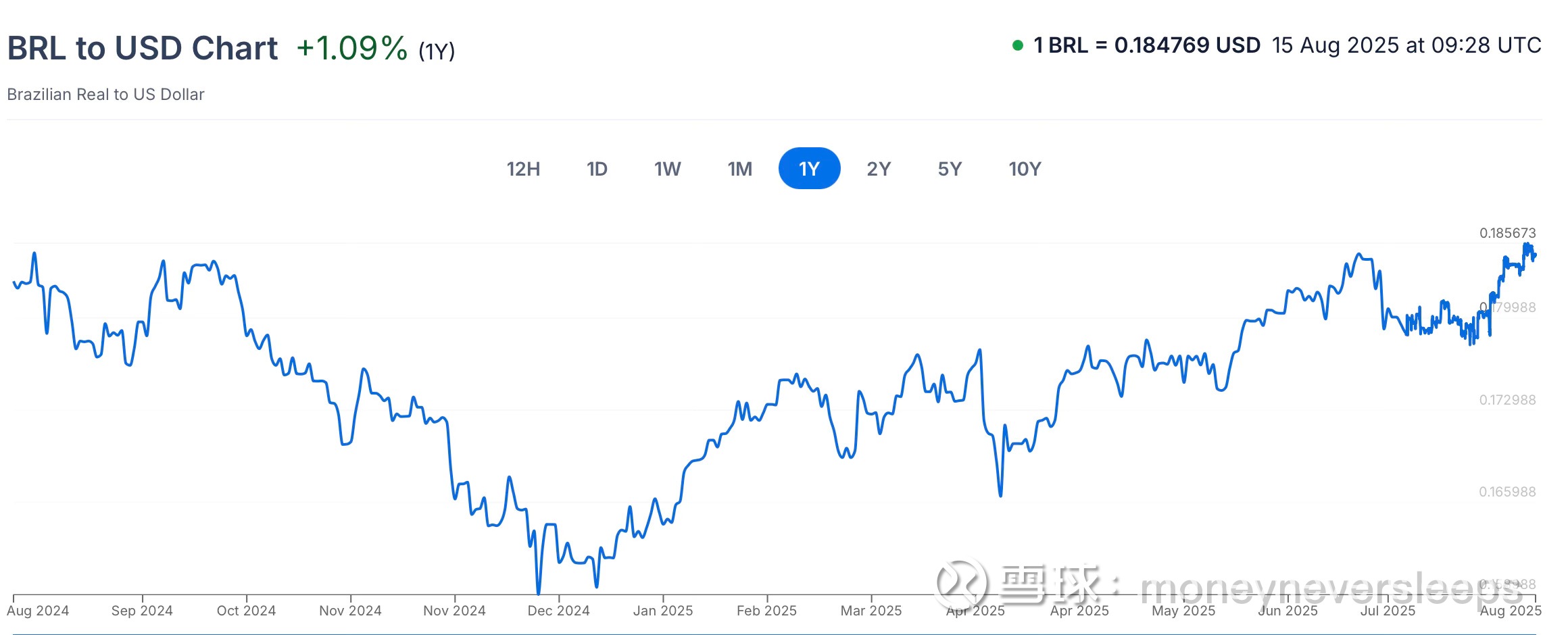
Task: Click the Jan 2025 x-axis label
Action: pyautogui.click(x=662, y=611)
